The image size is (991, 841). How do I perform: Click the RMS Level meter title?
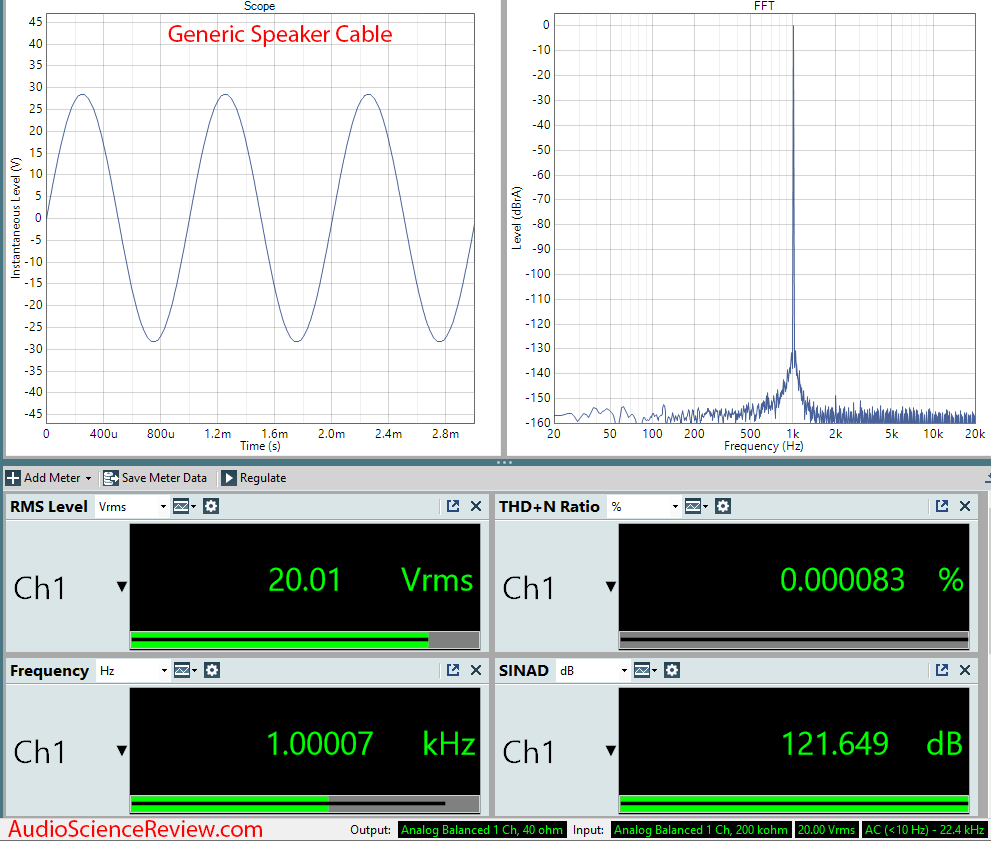pyautogui.click(x=49, y=507)
